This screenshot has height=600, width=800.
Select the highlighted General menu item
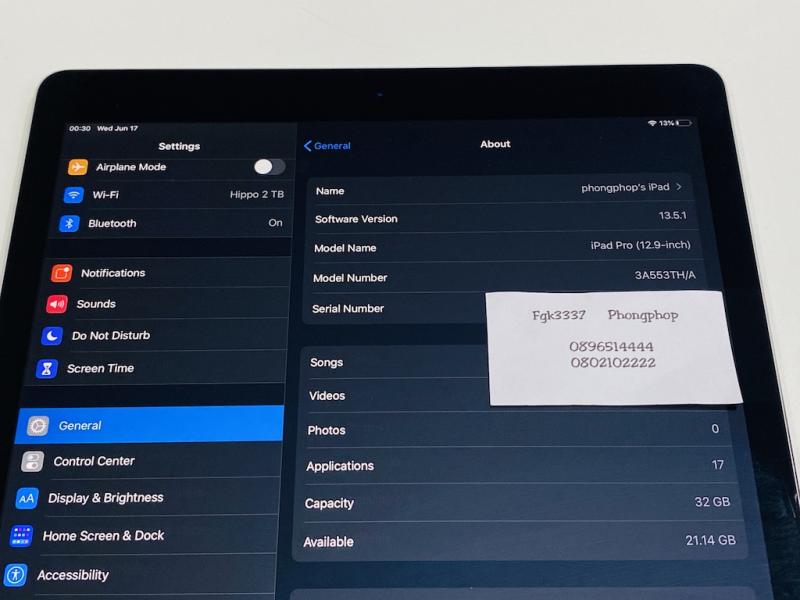coord(150,424)
